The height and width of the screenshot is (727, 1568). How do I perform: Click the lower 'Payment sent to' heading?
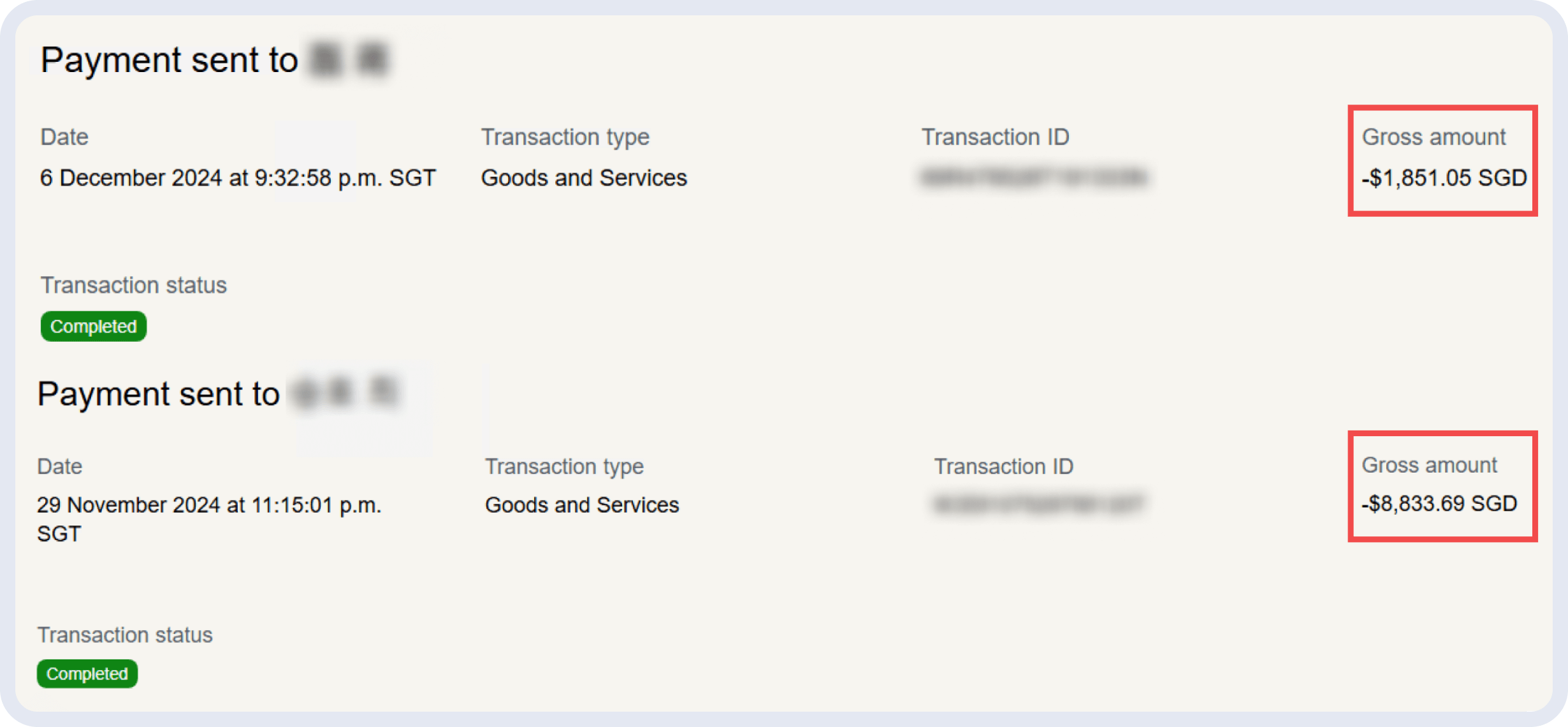tap(159, 394)
